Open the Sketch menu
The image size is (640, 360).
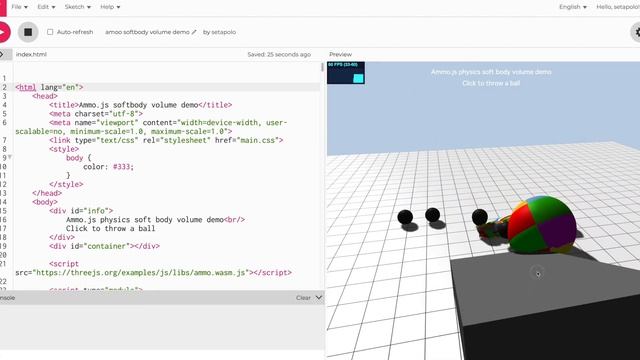[x=78, y=7]
